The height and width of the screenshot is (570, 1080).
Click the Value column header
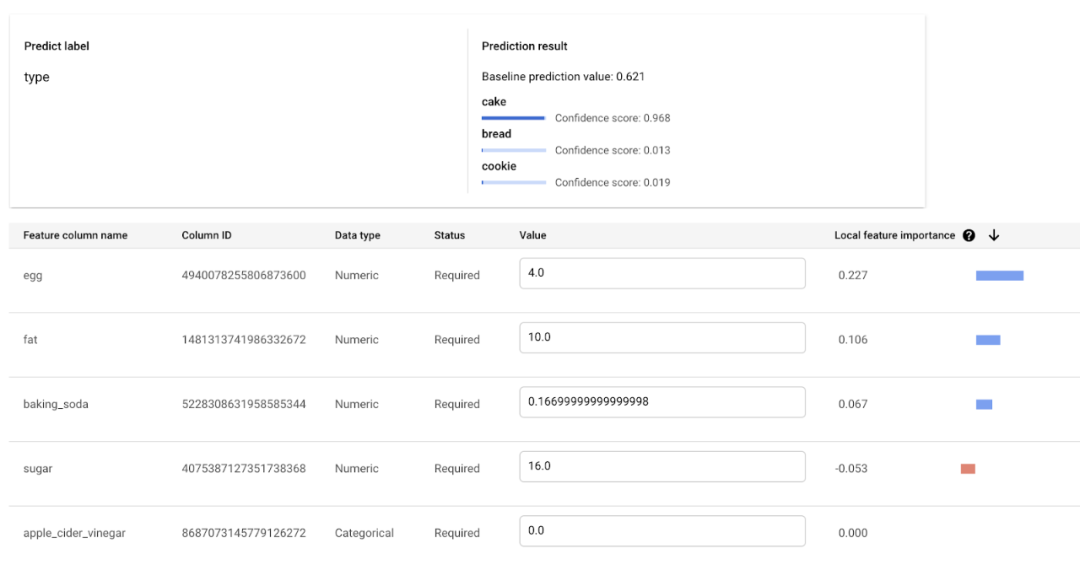click(x=533, y=236)
